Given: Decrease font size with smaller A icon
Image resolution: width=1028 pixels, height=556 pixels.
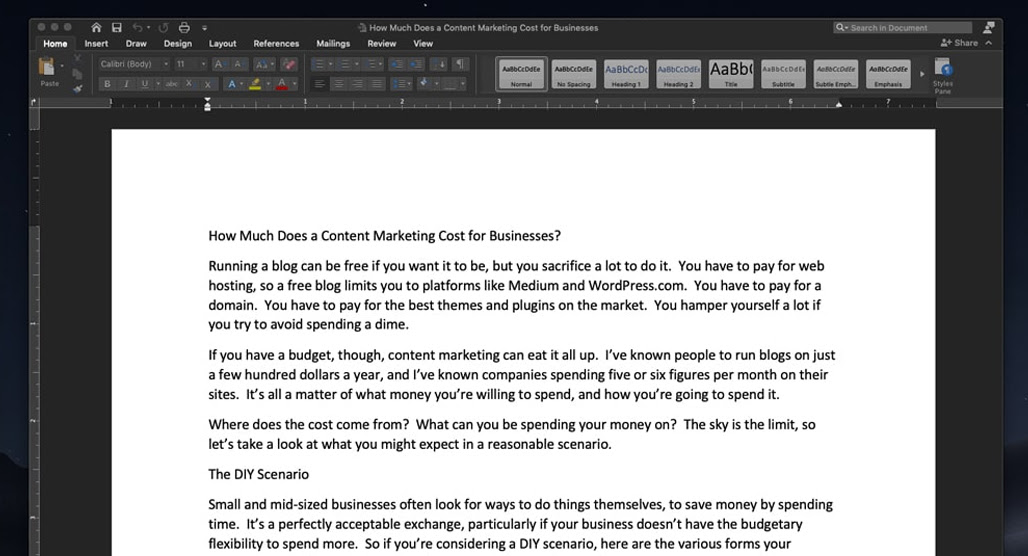Looking at the screenshot, I should coord(238,64).
